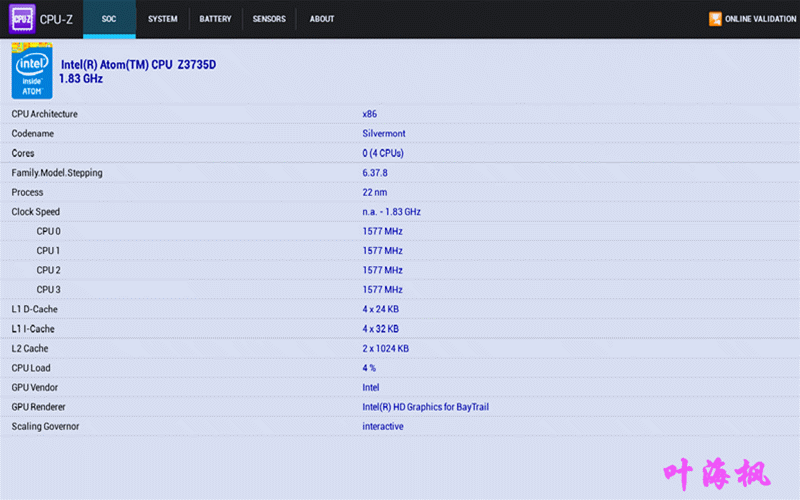Switch to the SOC tab
The height and width of the screenshot is (500, 800).
[109, 19]
